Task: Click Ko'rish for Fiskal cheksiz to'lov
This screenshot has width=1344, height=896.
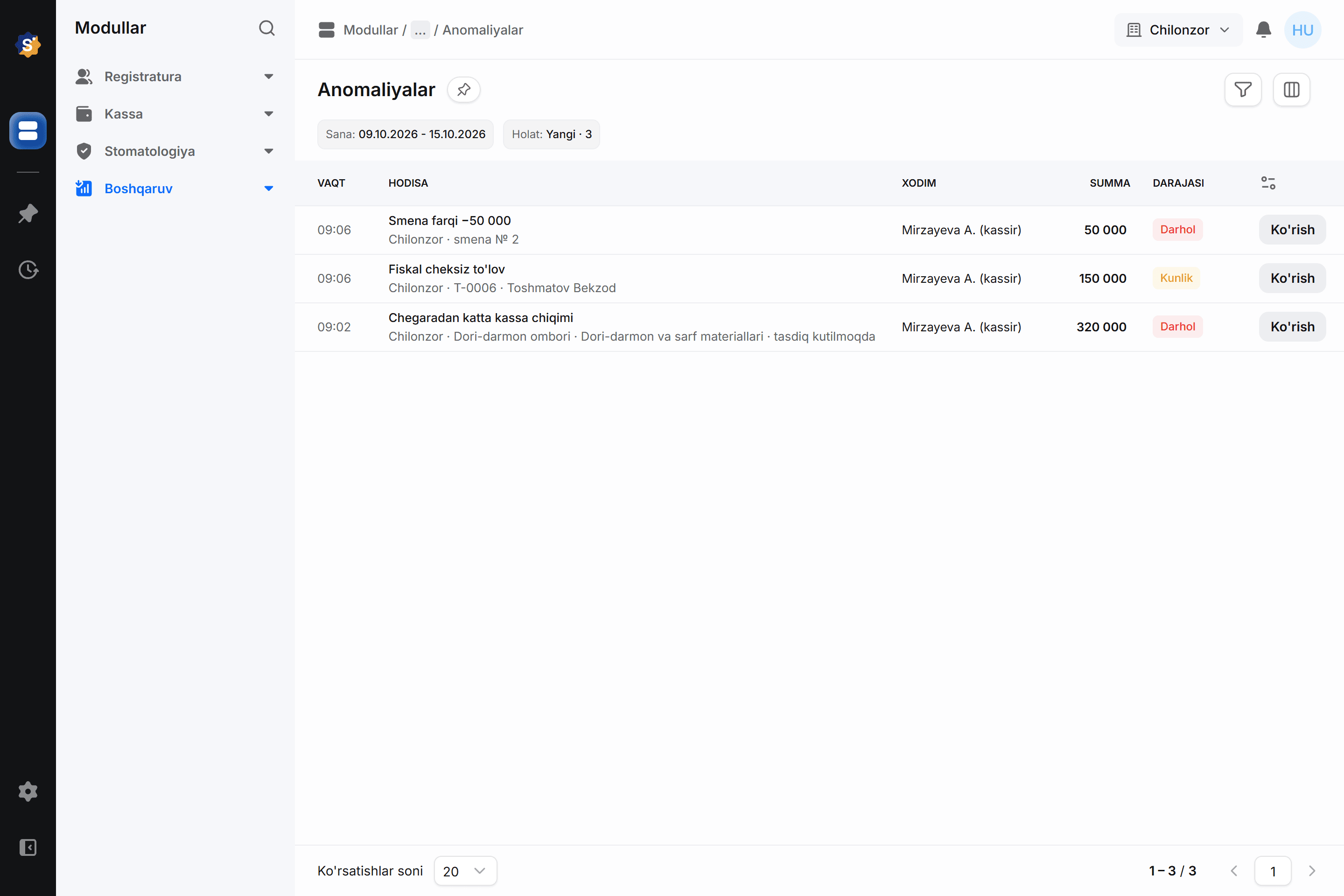Action: pos(1293,278)
